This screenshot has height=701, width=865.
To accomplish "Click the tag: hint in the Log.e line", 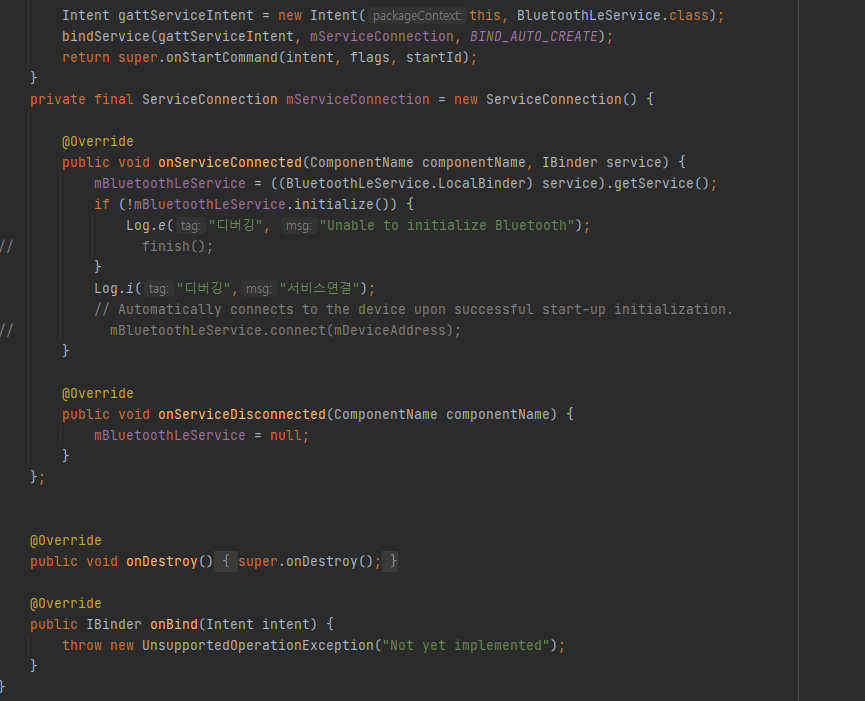I will 190,225.
